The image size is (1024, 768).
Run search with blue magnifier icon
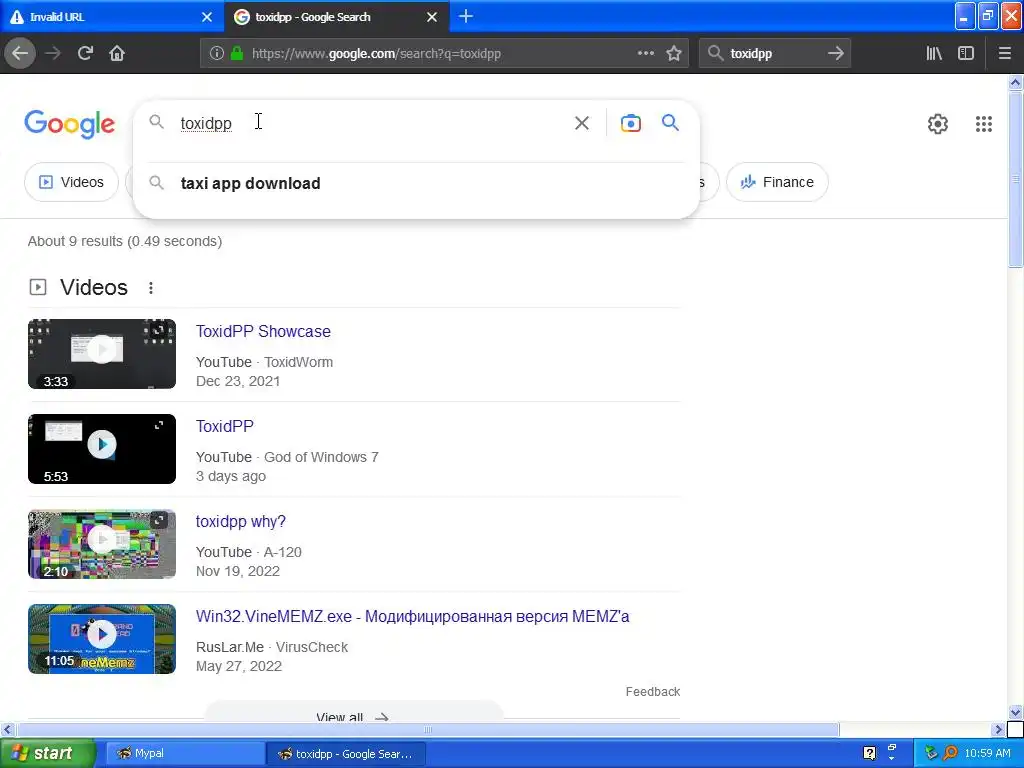coord(670,122)
